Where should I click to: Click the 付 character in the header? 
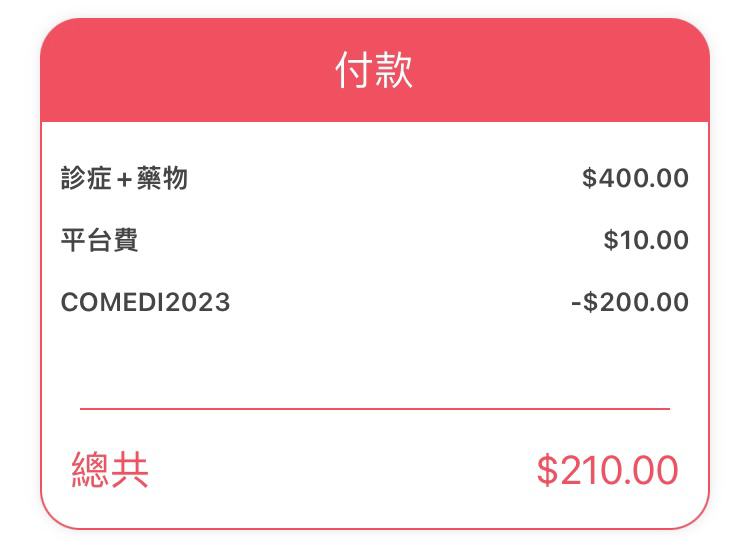[x=353, y=70]
